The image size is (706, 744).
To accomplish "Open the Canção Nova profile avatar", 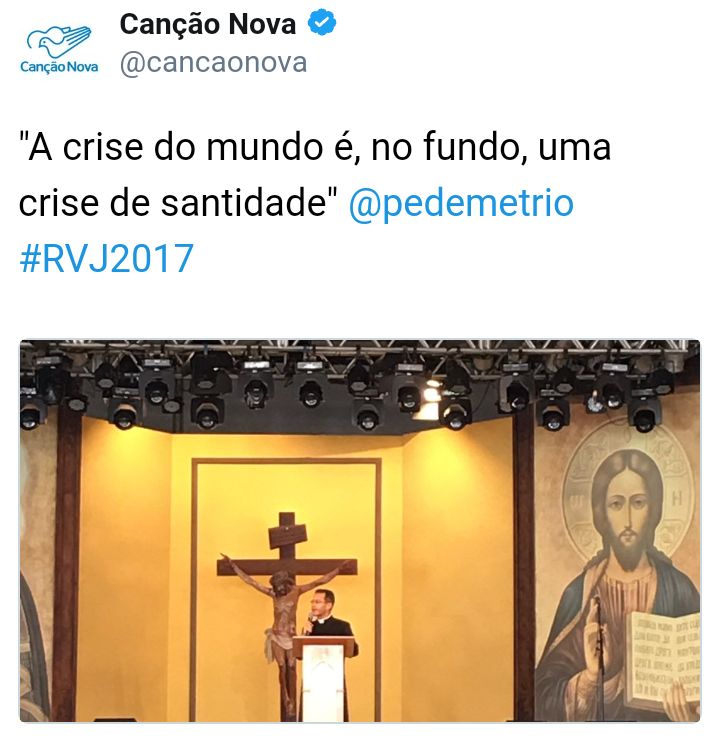I will (x=59, y=49).
